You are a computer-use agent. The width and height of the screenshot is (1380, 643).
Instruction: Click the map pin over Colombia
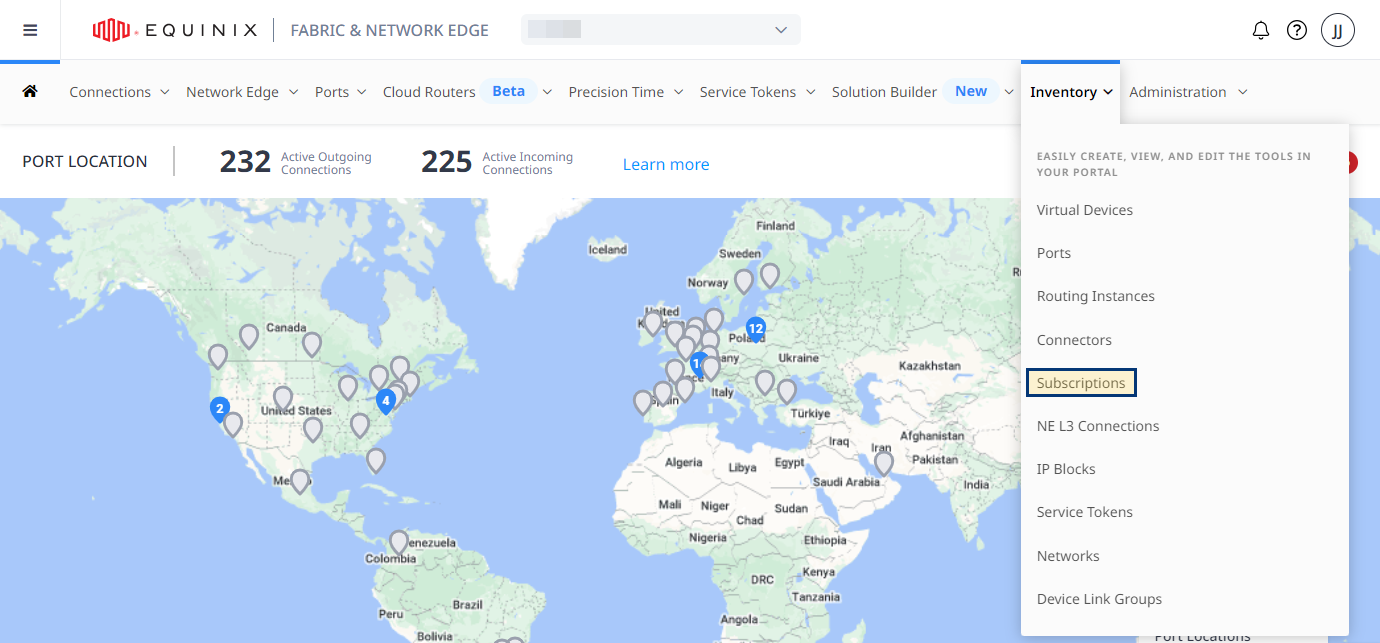399,543
